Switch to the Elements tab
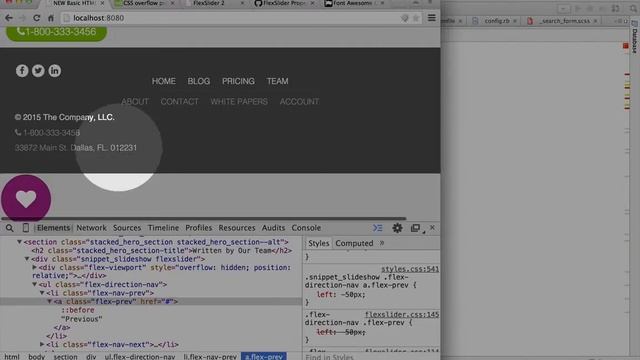This screenshot has height=360, width=640. point(53,228)
